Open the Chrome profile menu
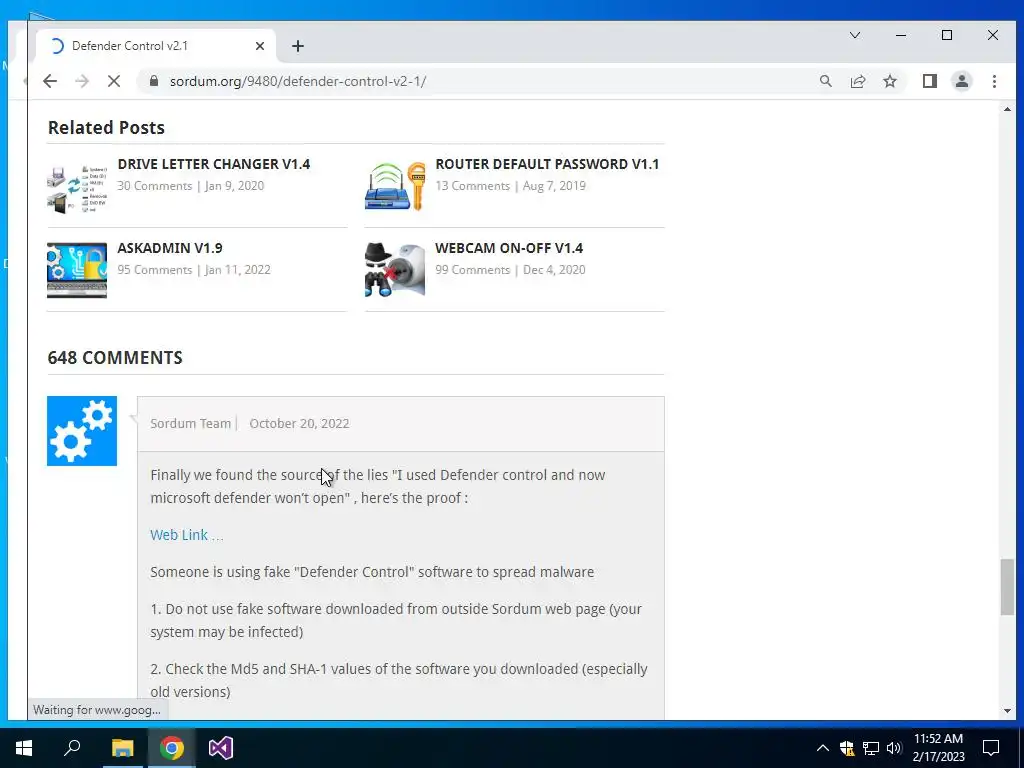 (961, 81)
